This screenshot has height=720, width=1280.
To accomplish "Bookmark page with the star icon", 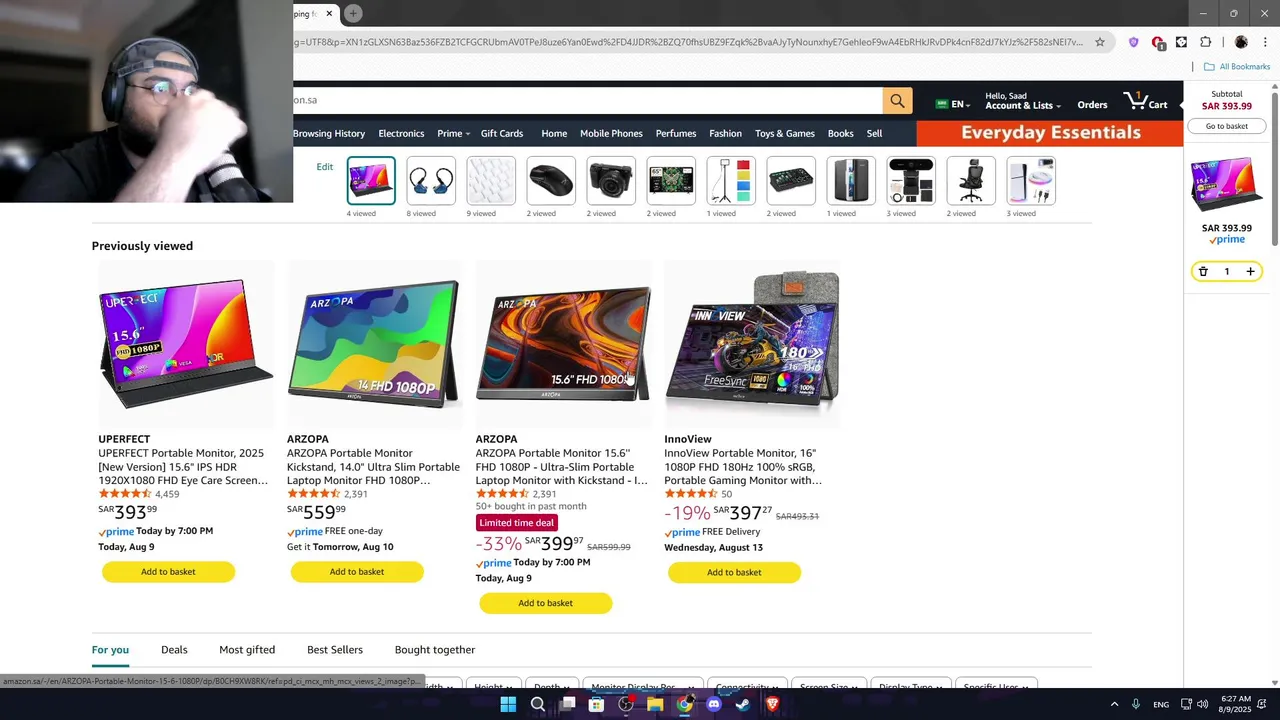I will [x=1100, y=42].
